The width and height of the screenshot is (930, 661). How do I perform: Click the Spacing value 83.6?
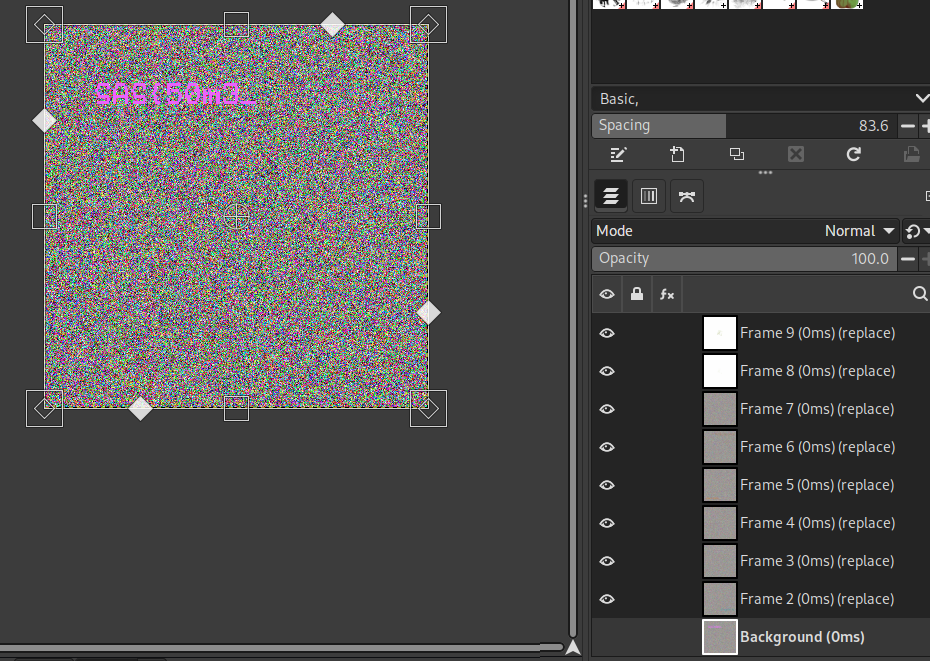(x=873, y=126)
